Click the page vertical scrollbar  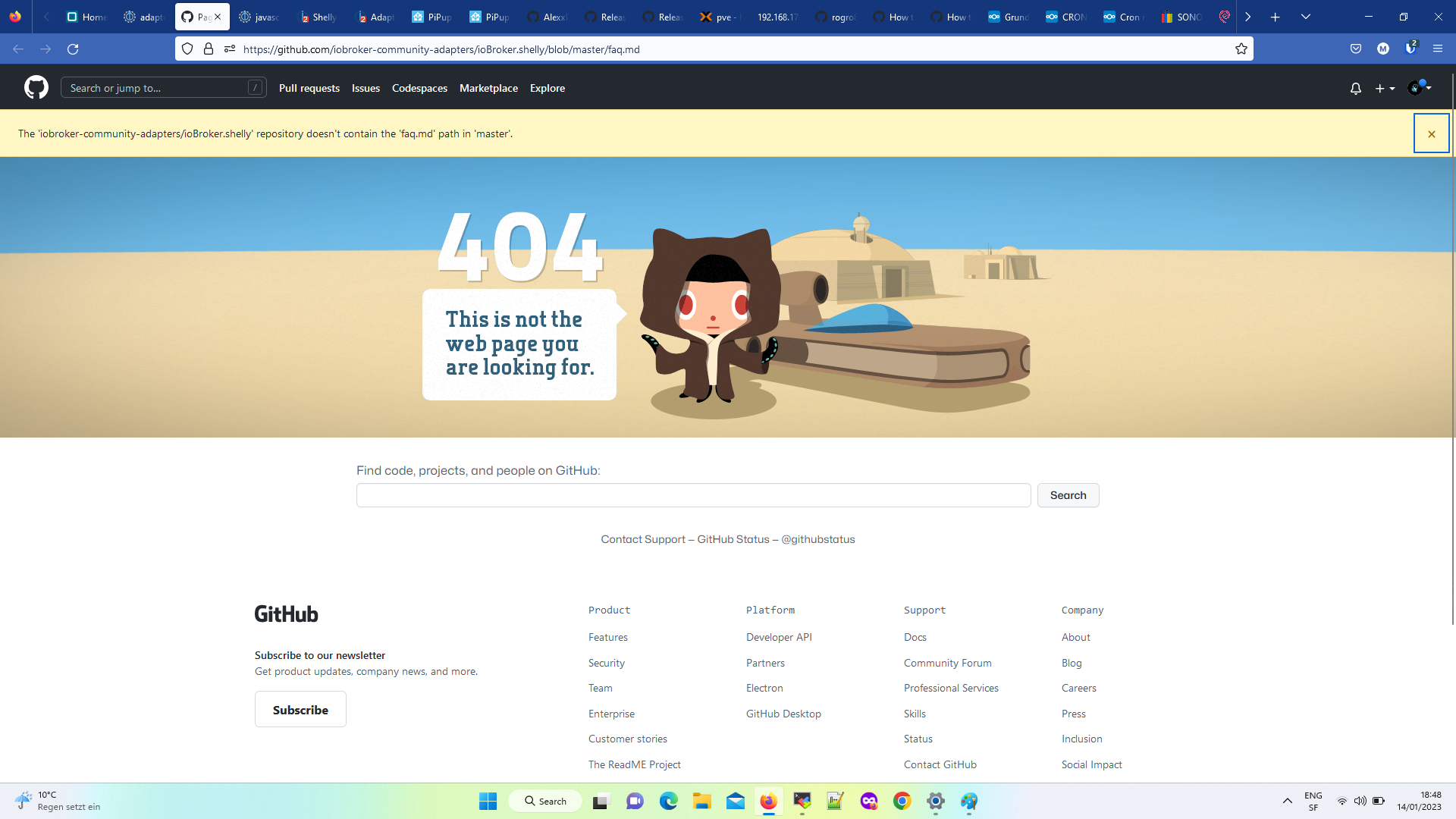coord(1452,349)
